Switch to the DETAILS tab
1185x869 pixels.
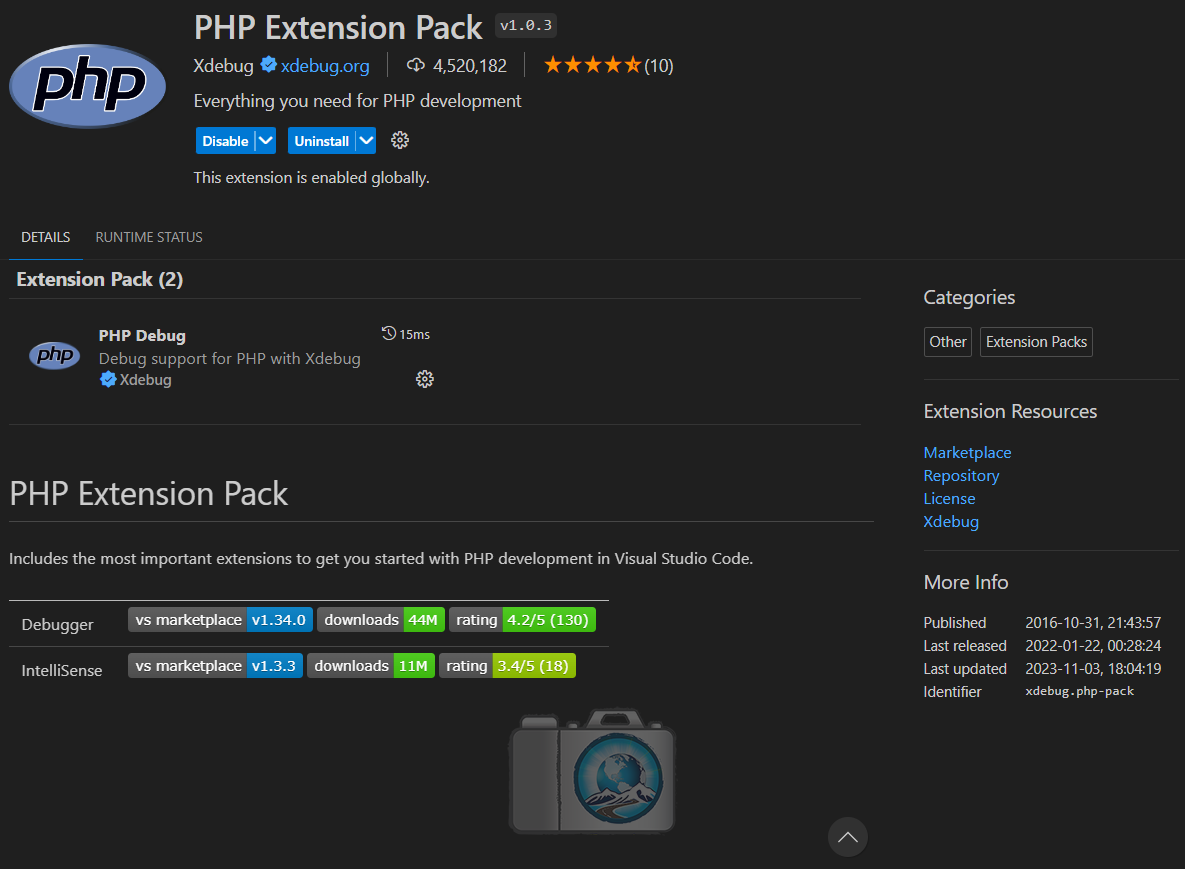click(45, 237)
